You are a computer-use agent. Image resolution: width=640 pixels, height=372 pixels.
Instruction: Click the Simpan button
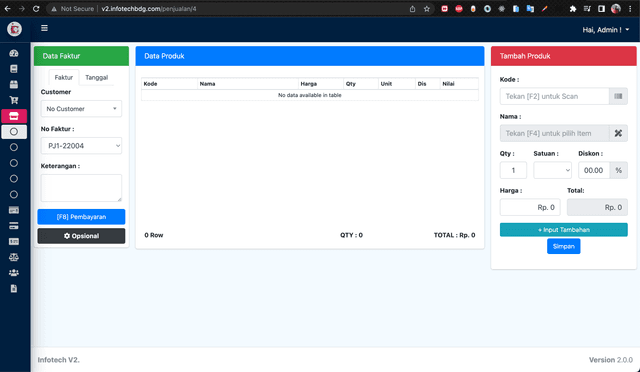[x=563, y=246]
